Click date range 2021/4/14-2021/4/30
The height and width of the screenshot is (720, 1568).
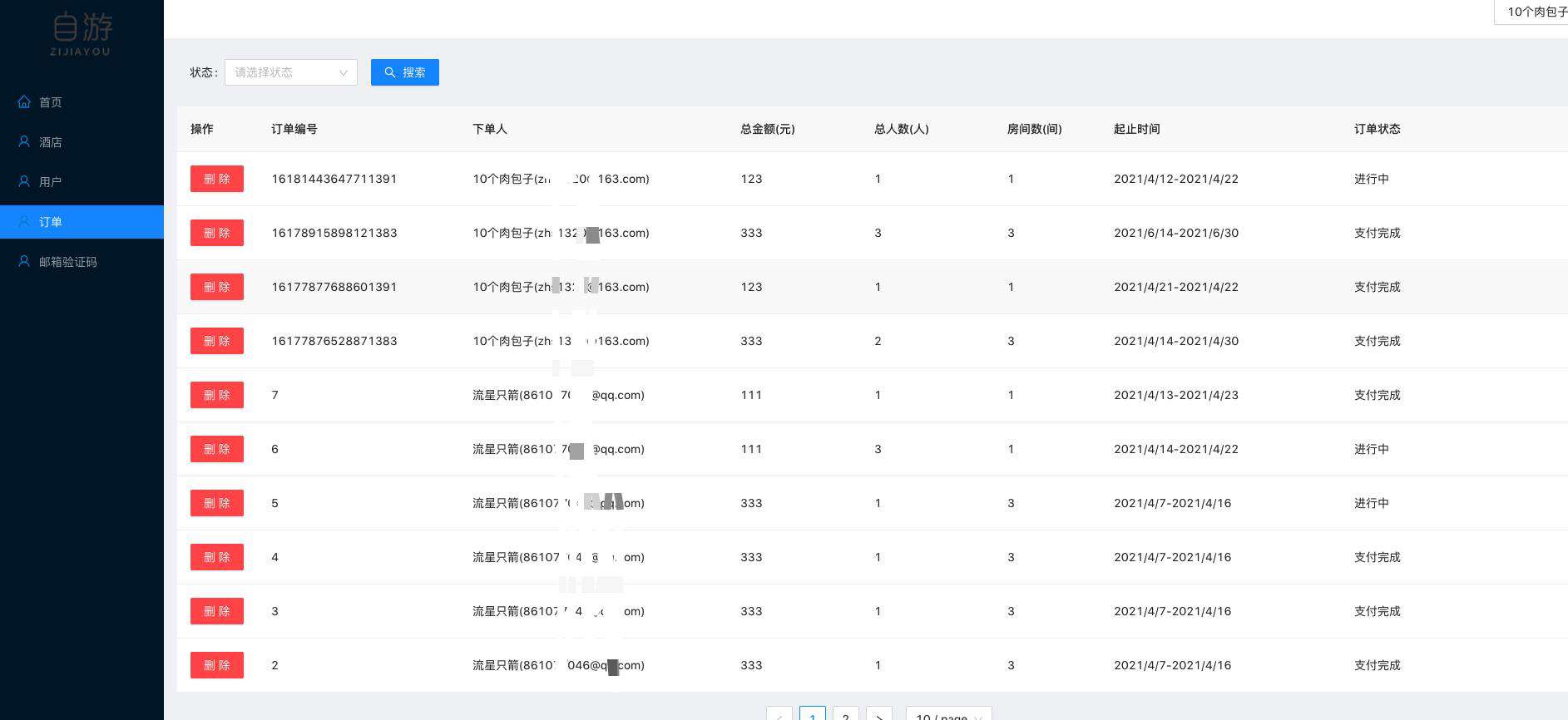point(1176,341)
